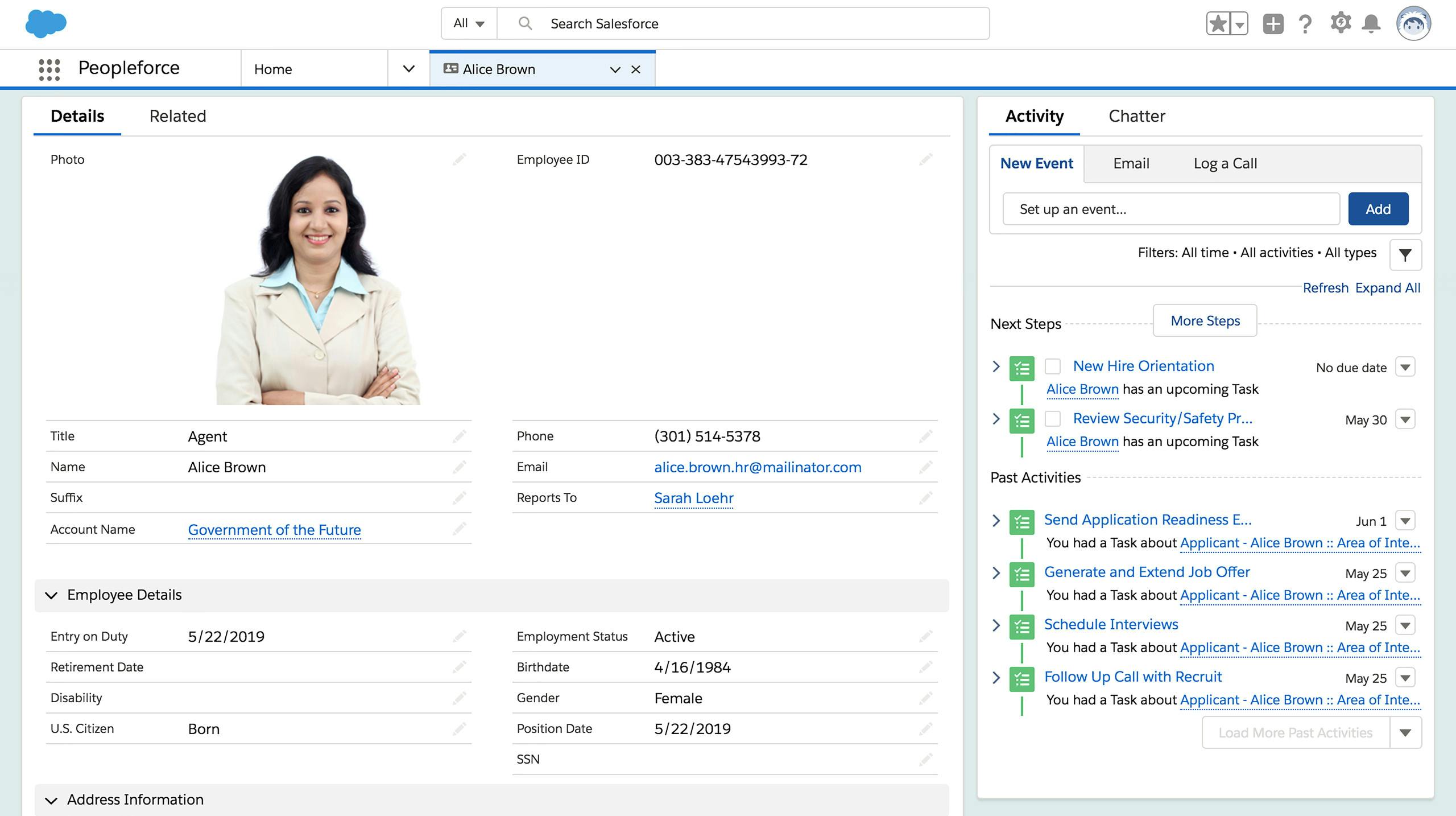Select the Details tab
This screenshot has height=816, width=1456.
pos(77,116)
